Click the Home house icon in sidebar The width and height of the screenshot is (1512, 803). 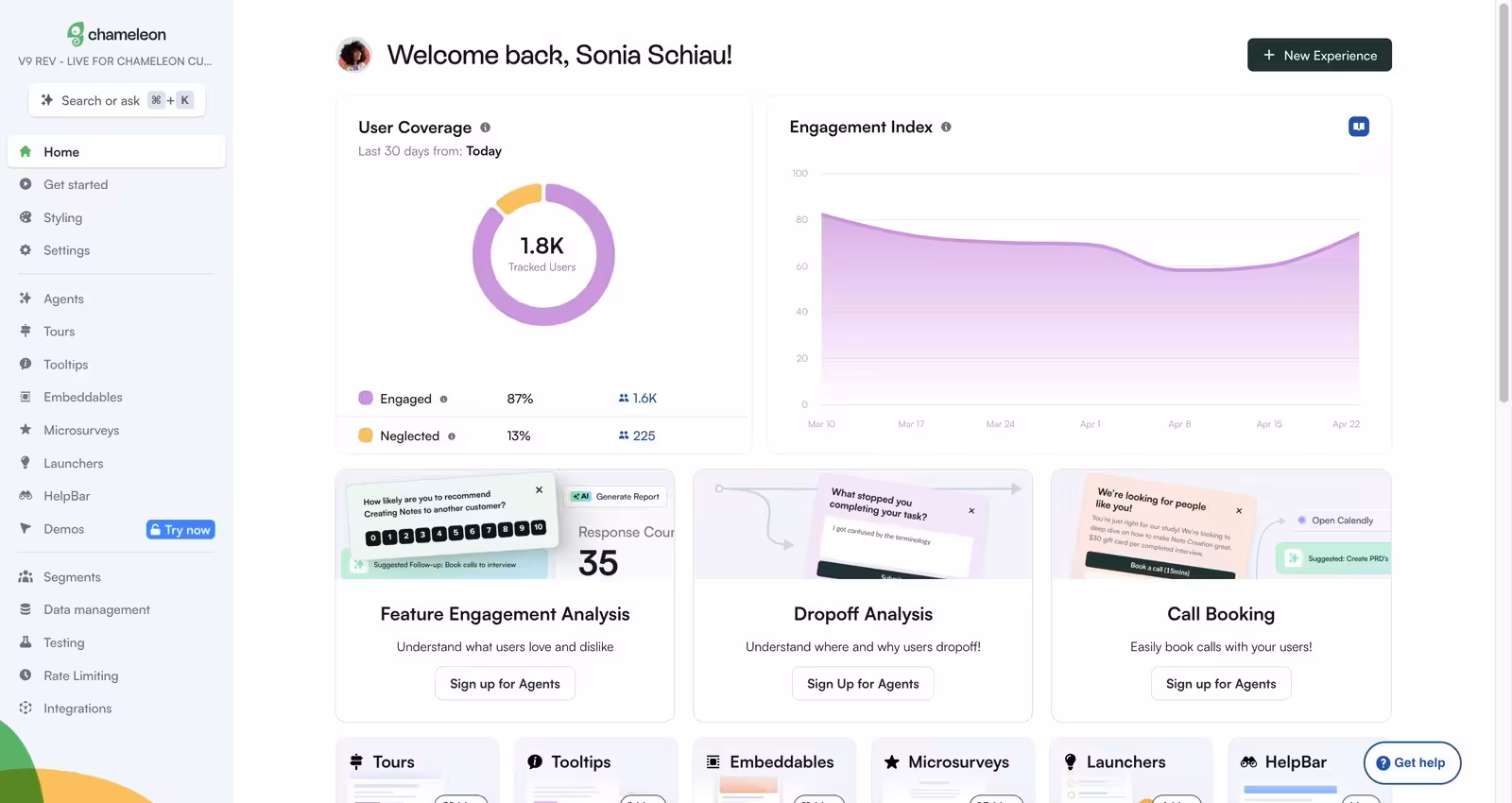click(x=26, y=151)
